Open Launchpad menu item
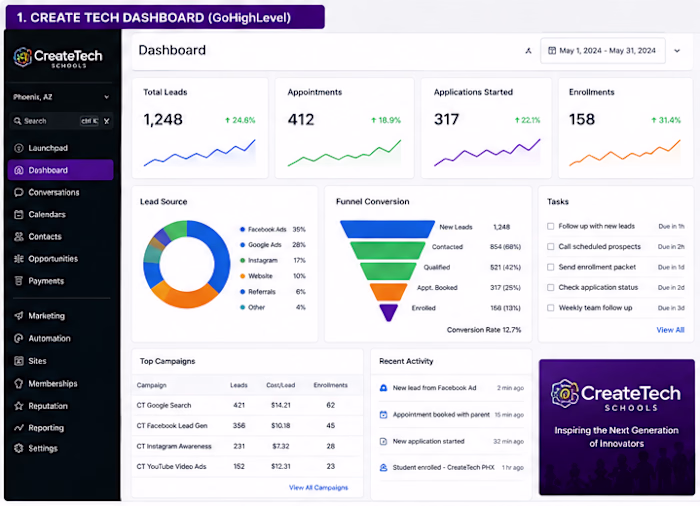The height and width of the screenshot is (506, 700). (61, 148)
